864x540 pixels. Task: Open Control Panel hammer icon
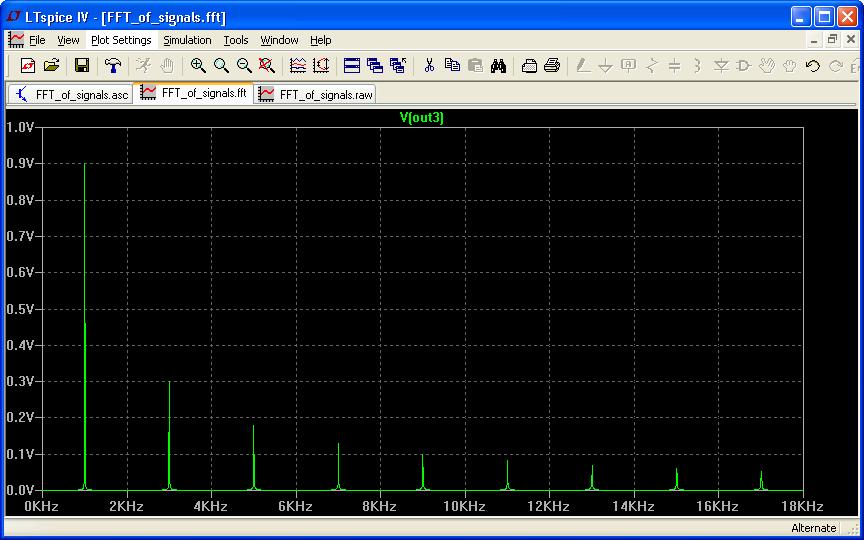[x=114, y=66]
